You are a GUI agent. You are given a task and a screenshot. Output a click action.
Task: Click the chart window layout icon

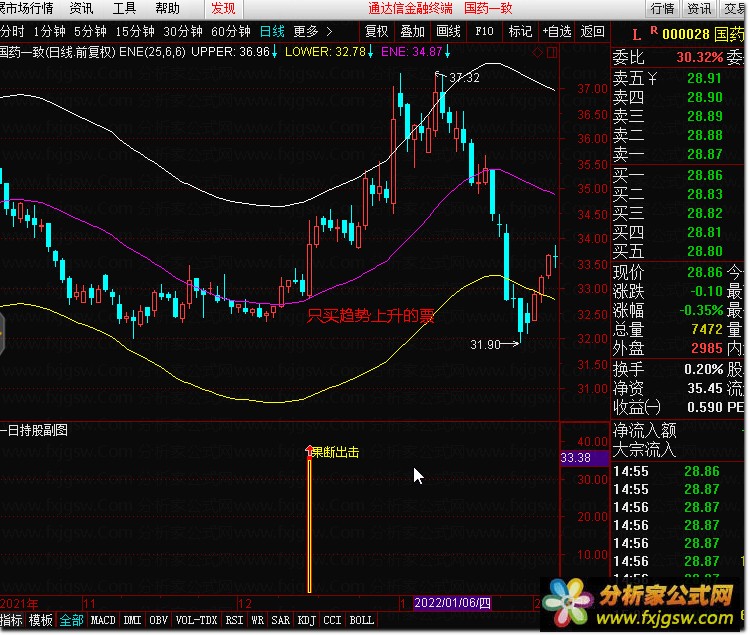(x=551, y=52)
